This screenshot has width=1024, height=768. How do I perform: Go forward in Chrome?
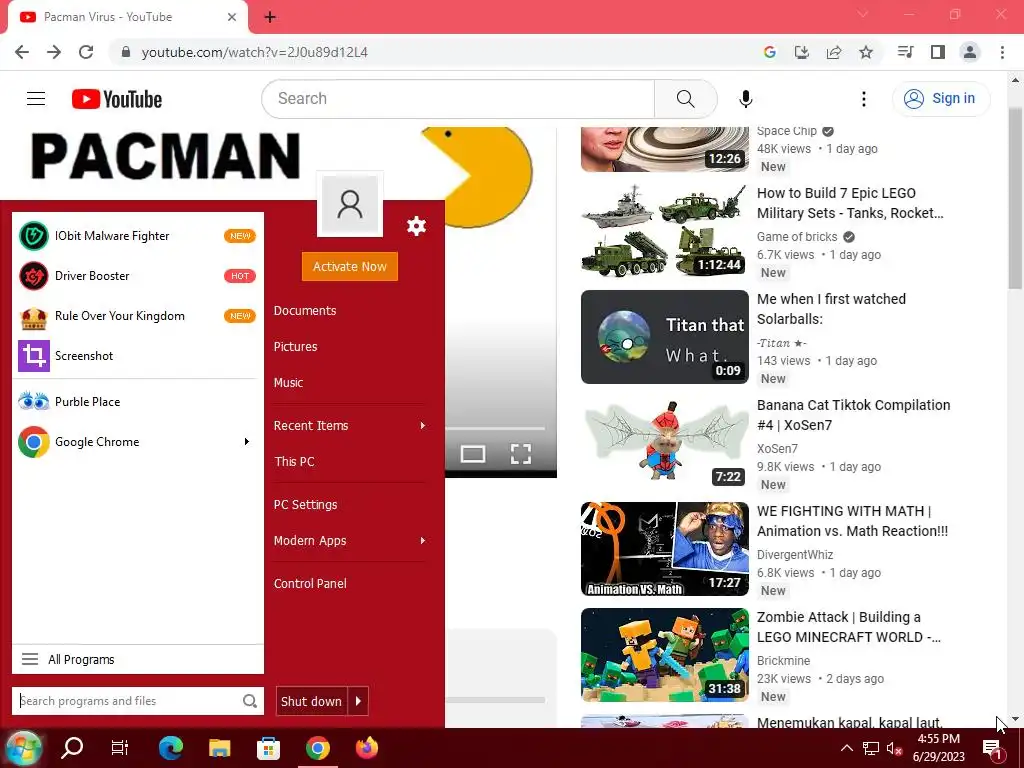pyautogui.click(x=54, y=52)
